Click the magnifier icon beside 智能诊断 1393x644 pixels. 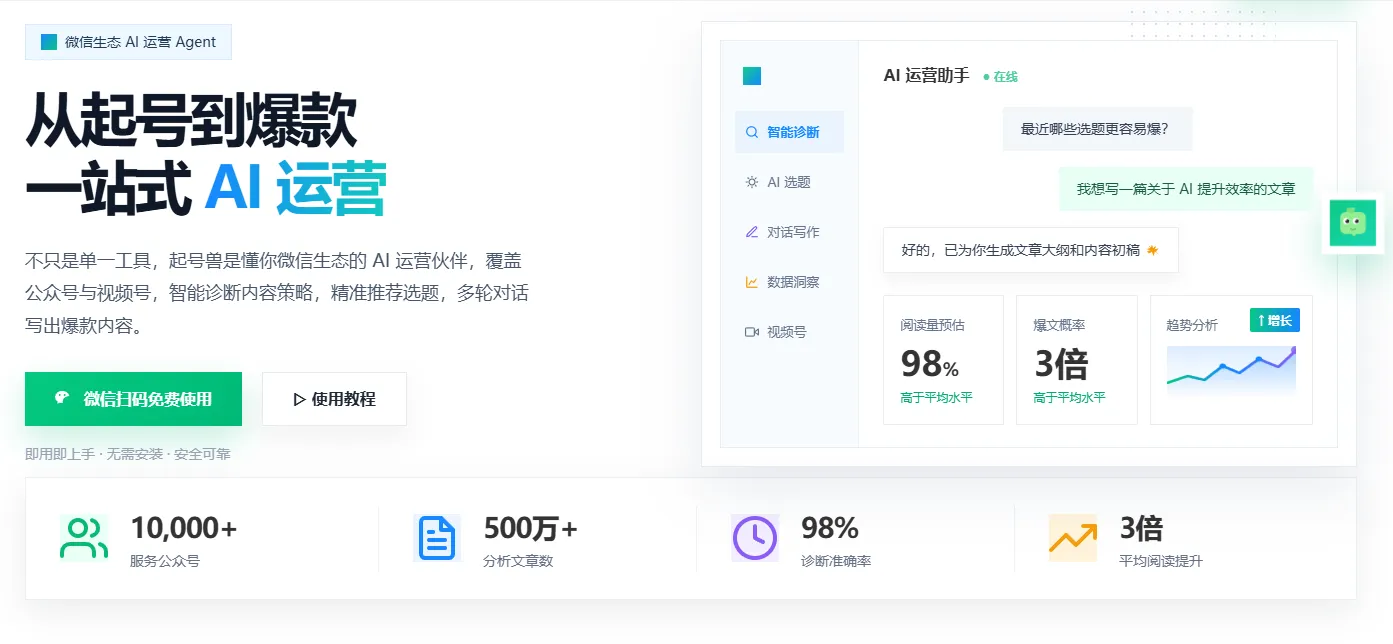click(x=752, y=132)
